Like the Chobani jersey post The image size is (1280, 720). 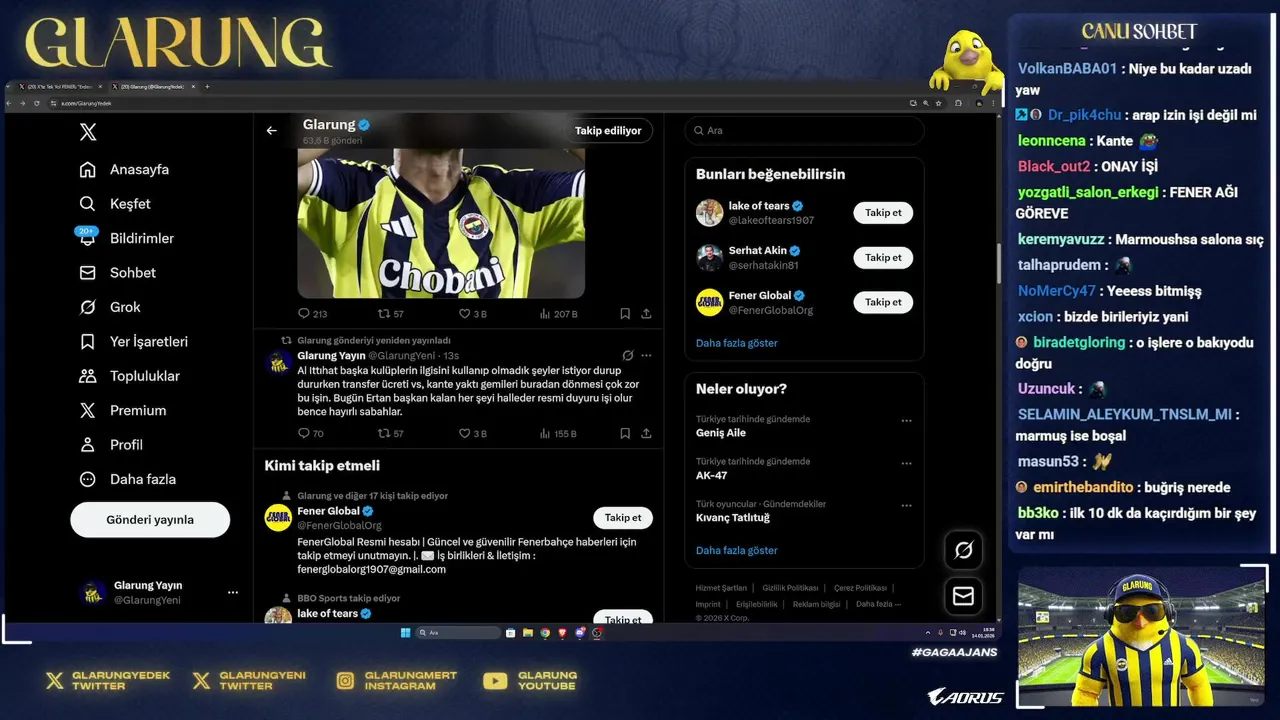(x=472, y=314)
